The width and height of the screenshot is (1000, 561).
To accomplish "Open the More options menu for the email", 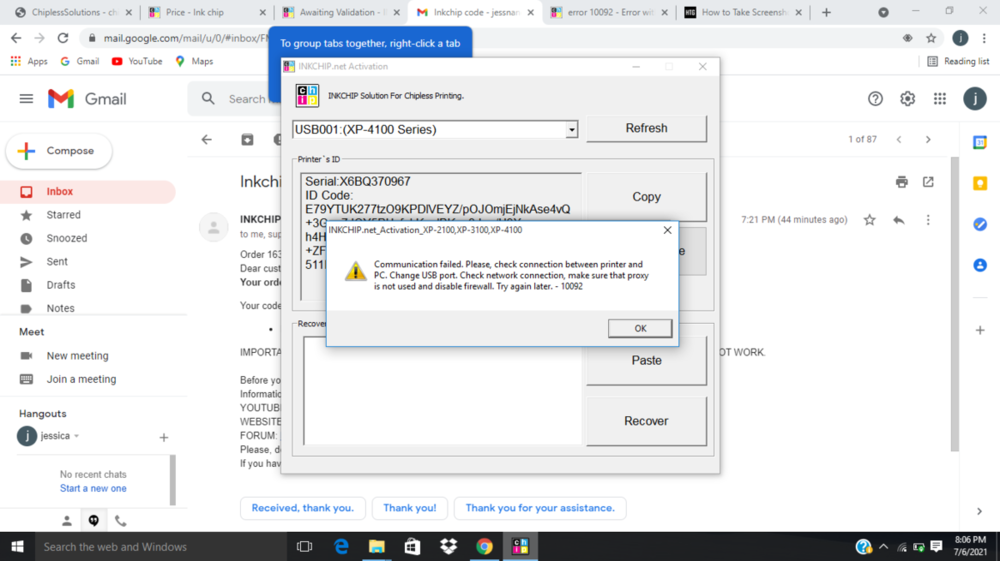I will point(928,220).
